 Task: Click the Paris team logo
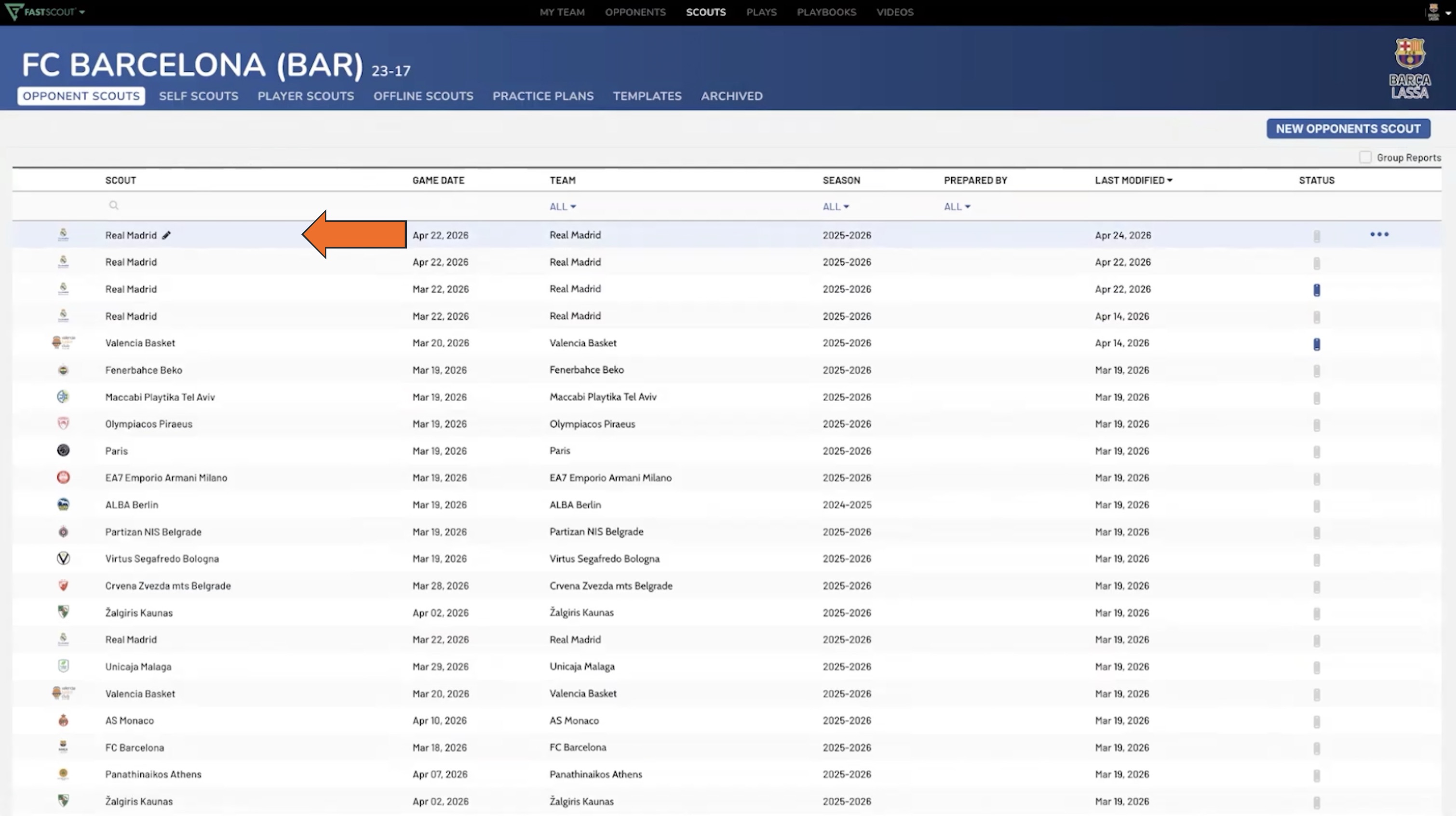pos(63,450)
